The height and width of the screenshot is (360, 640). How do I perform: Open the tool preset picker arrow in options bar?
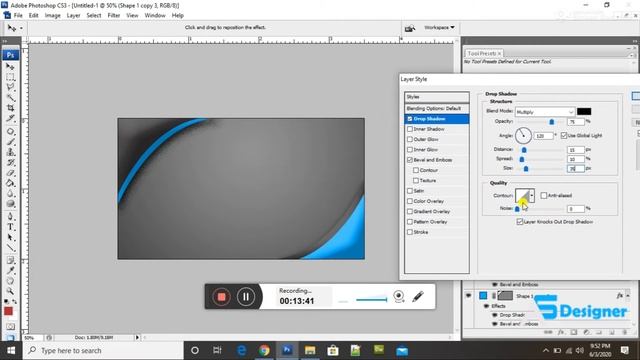click(x=21, y=28)
